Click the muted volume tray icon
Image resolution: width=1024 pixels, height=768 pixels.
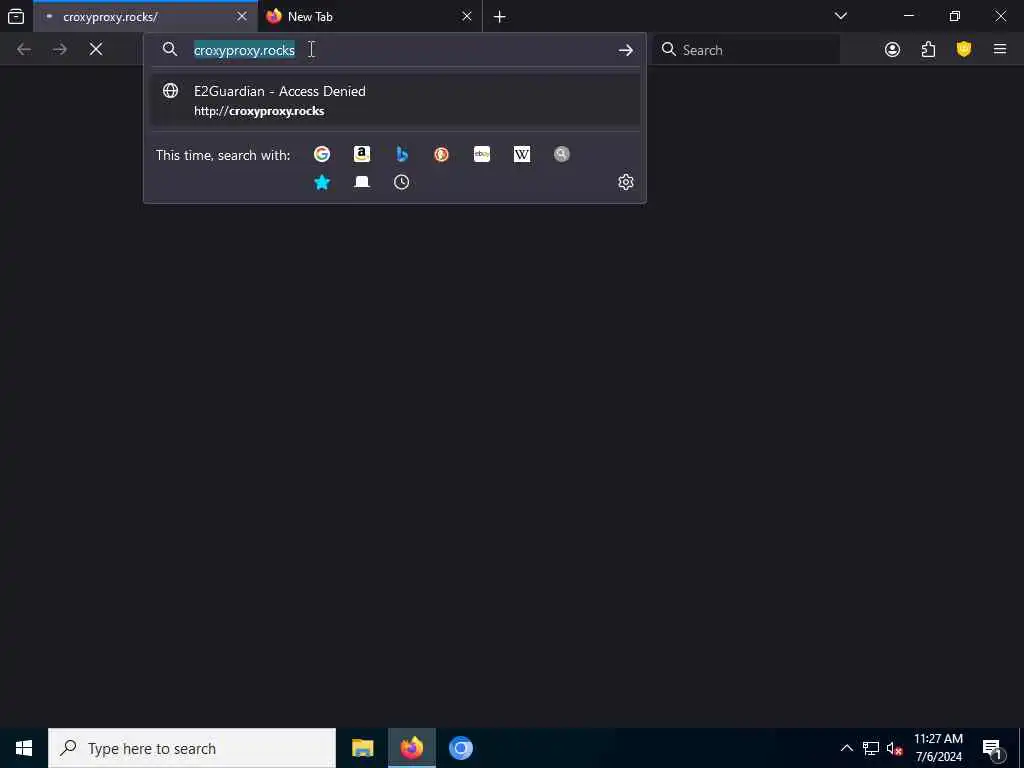tap(894, 748)
